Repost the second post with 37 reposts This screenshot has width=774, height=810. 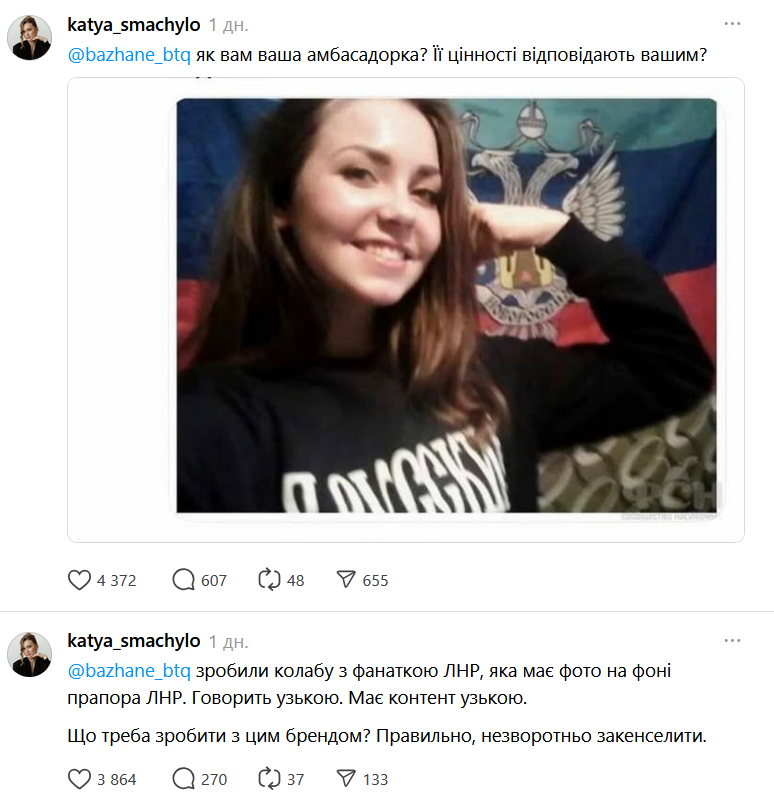269,779
